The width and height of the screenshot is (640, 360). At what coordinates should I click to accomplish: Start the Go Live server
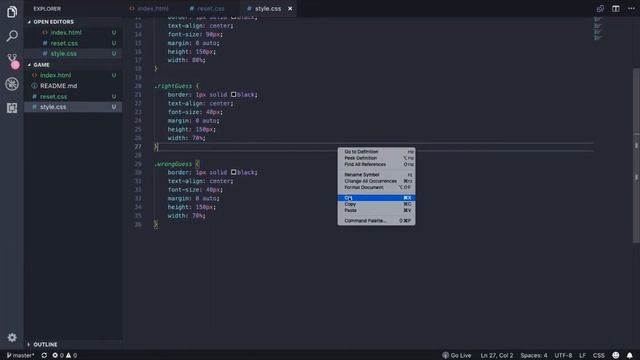[457, 356]
